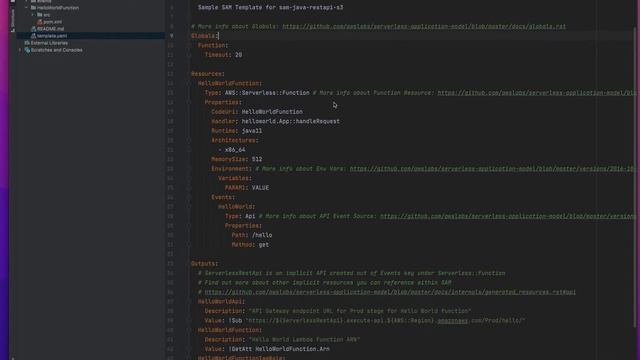Click the README.md file icon
The image size is (640, 360).
33,29
